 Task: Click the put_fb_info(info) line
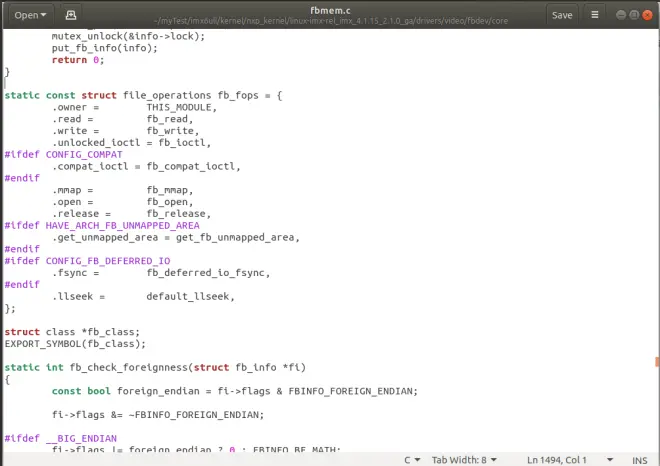104,48
